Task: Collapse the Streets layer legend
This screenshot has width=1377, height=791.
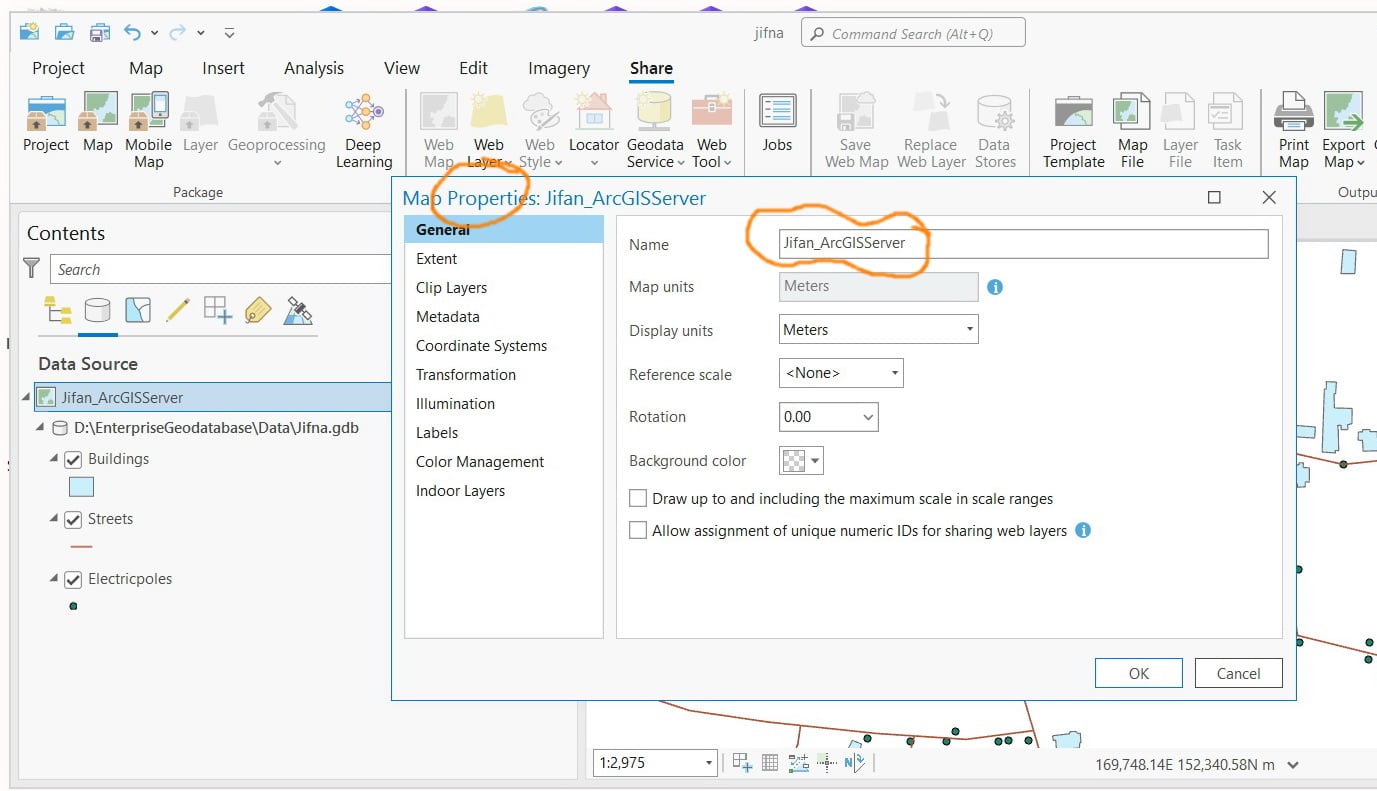Action: [54, 519]
